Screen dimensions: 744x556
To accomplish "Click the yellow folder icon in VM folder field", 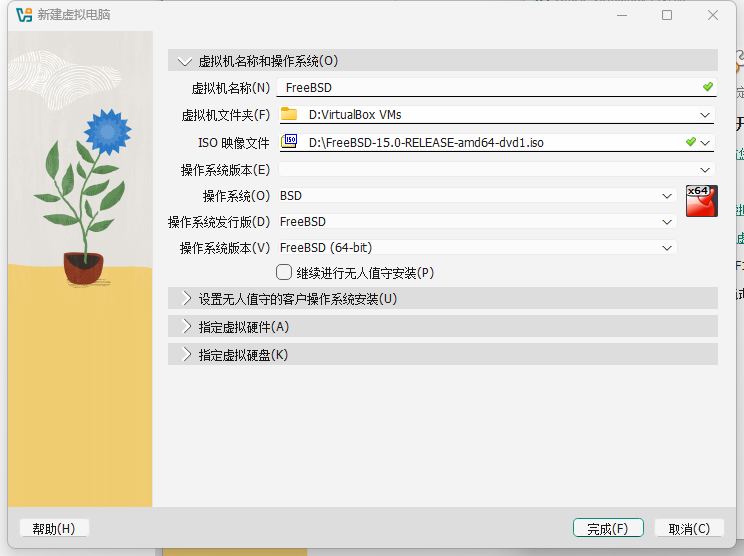I will tap(289, 114).
